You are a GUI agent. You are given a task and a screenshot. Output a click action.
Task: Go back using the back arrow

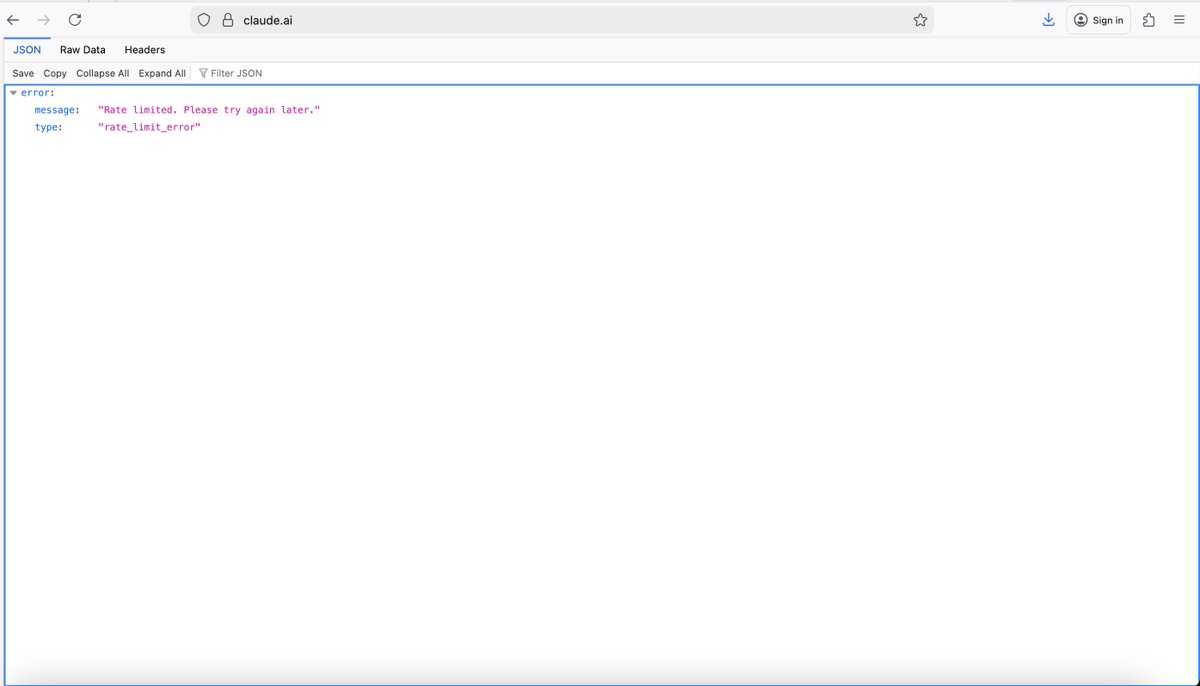13,20
